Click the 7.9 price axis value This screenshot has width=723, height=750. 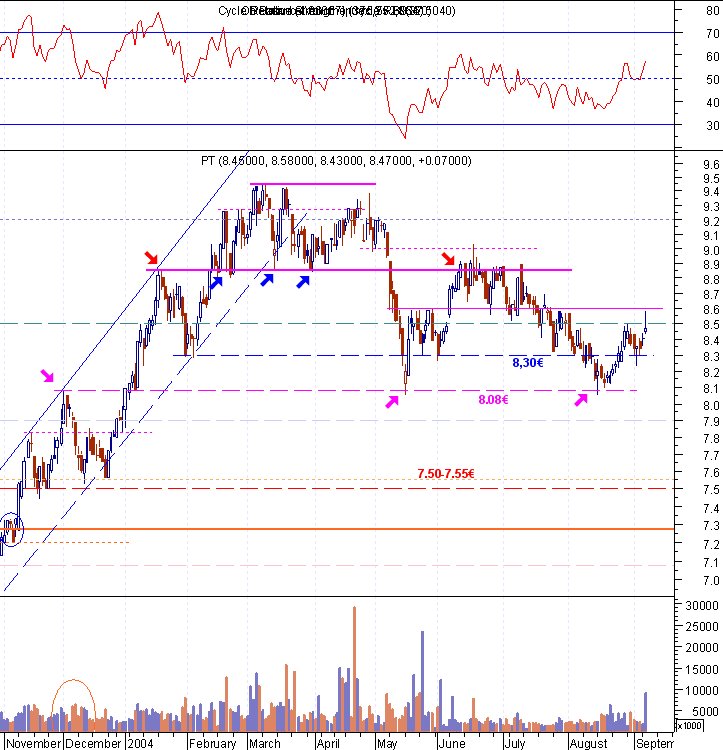(711, 422)
